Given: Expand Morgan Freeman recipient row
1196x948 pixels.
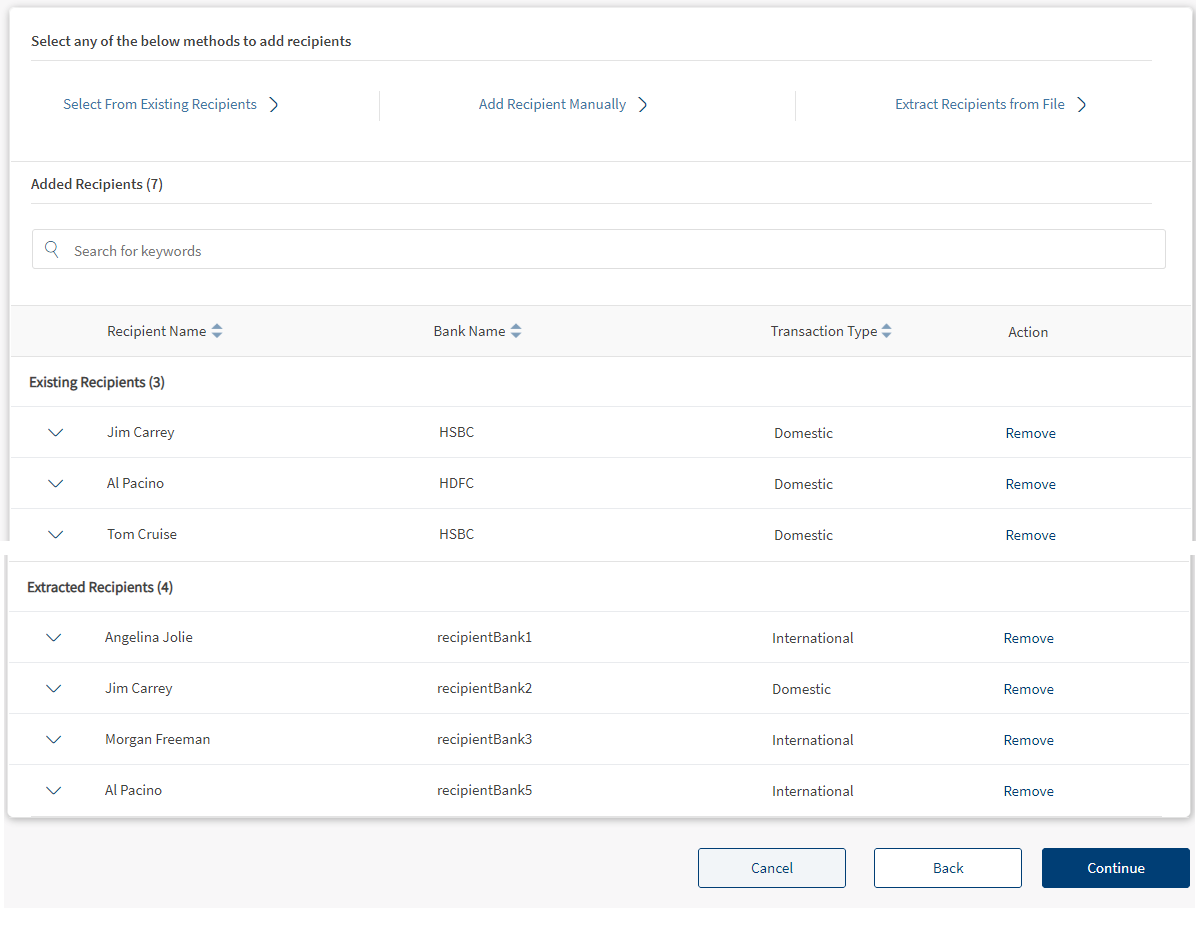Looking at the screenshot, I should [x=54, y=740].
